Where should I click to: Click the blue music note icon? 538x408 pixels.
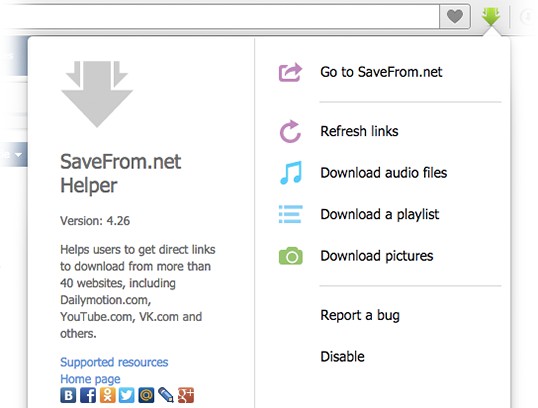(x=291, y=173)
